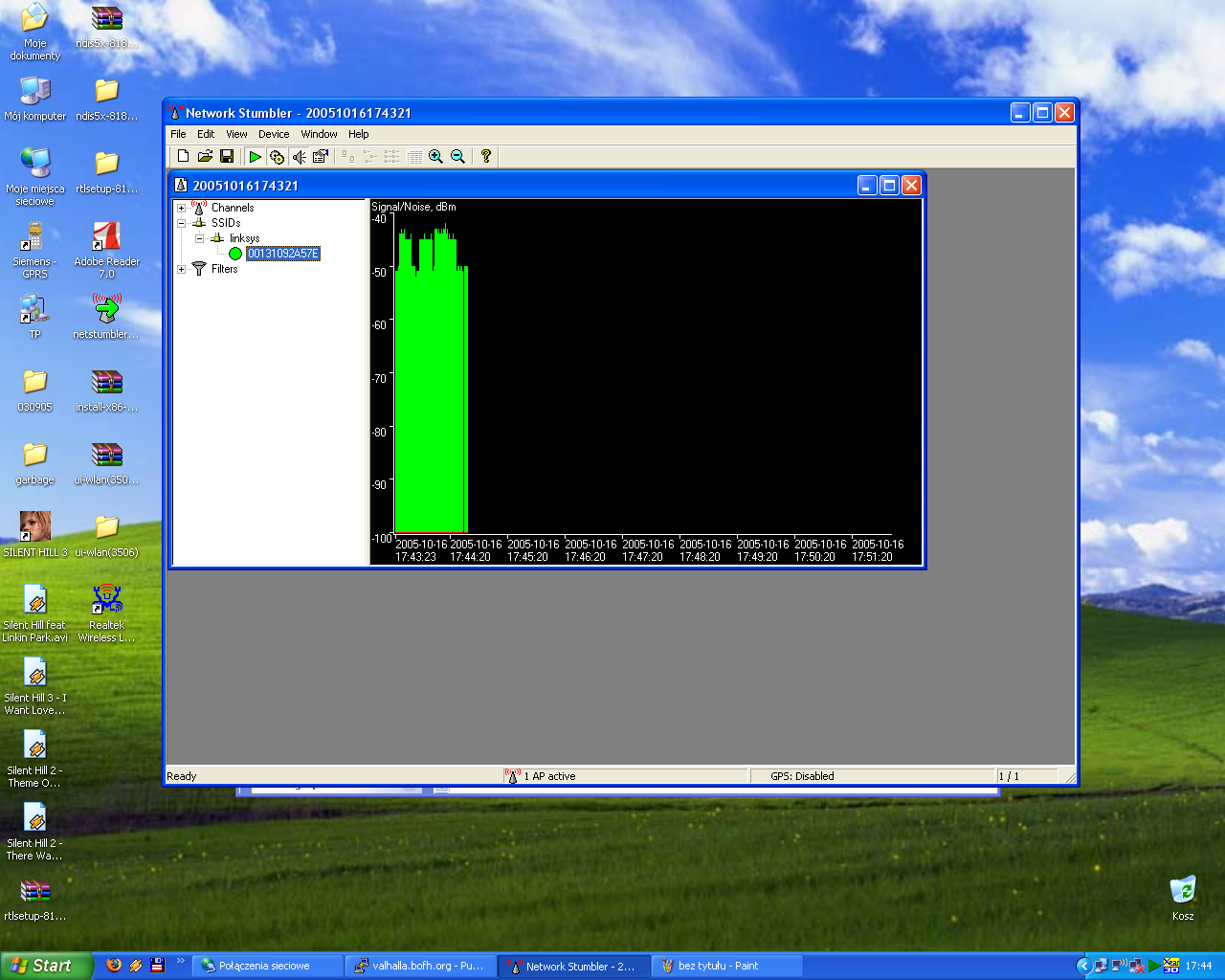Click the New document toolbar icon
1225x980 pixels.
(x=183, y=156)
